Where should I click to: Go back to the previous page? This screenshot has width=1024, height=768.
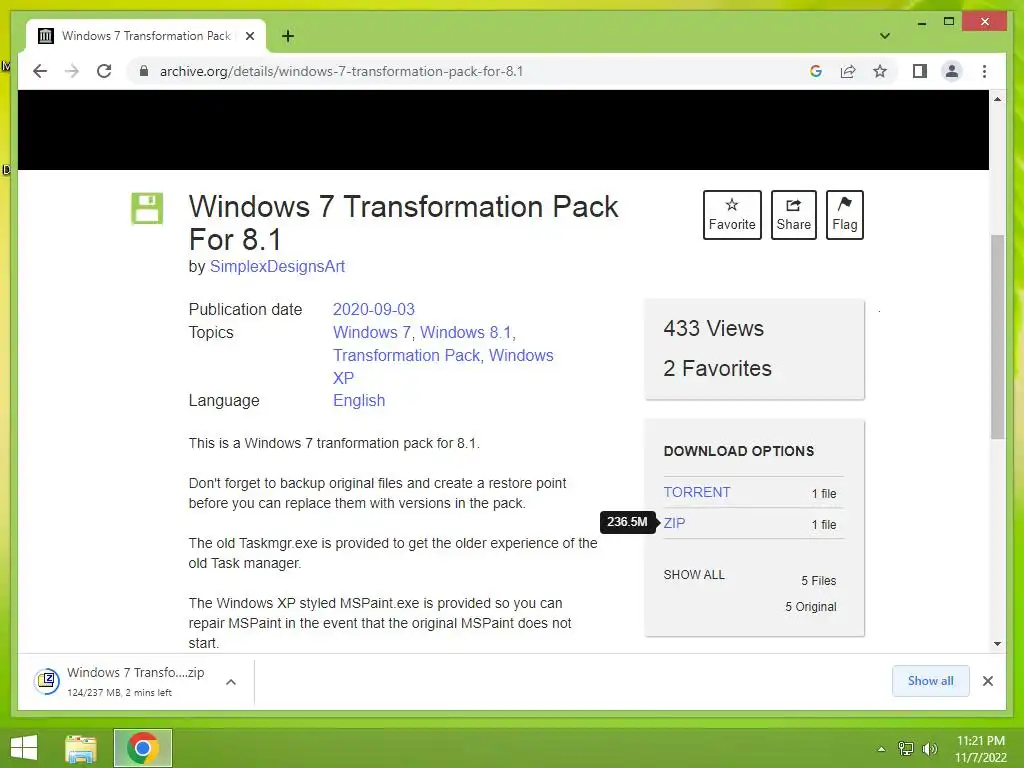tap(40, 71)
